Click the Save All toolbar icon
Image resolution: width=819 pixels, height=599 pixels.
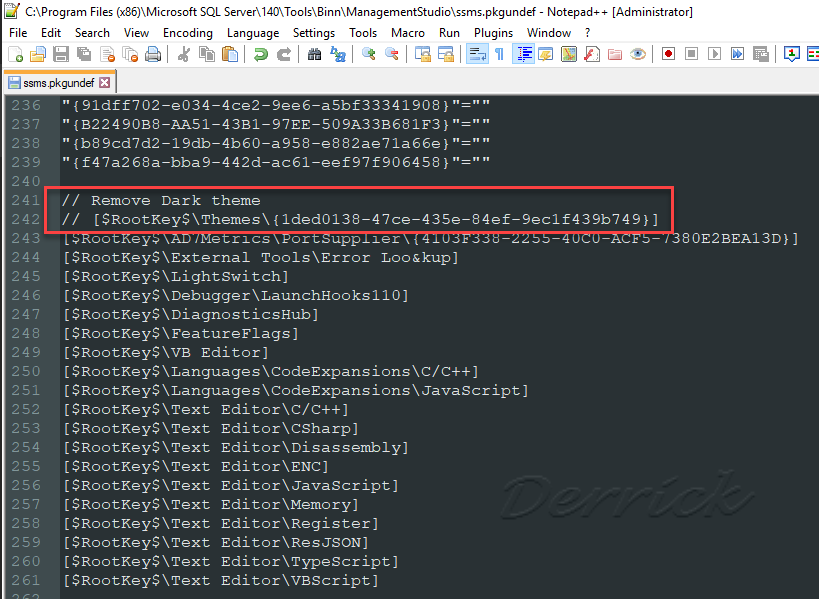click(x=84, y=55)
